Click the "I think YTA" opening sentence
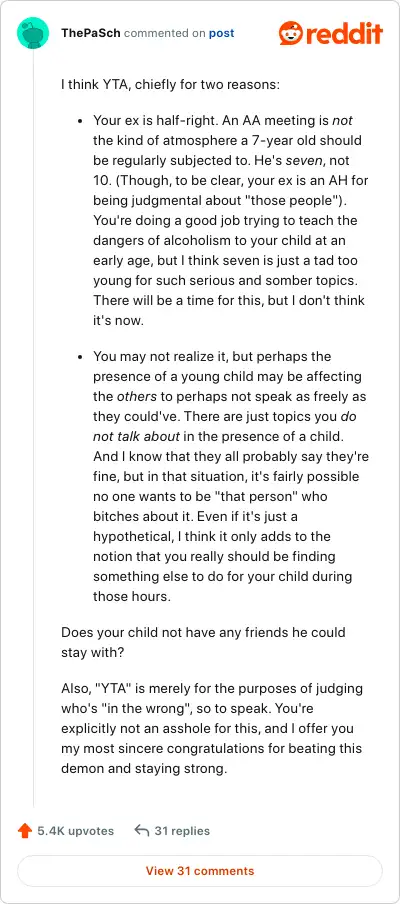The image size is (400, 904). (171, 85)
